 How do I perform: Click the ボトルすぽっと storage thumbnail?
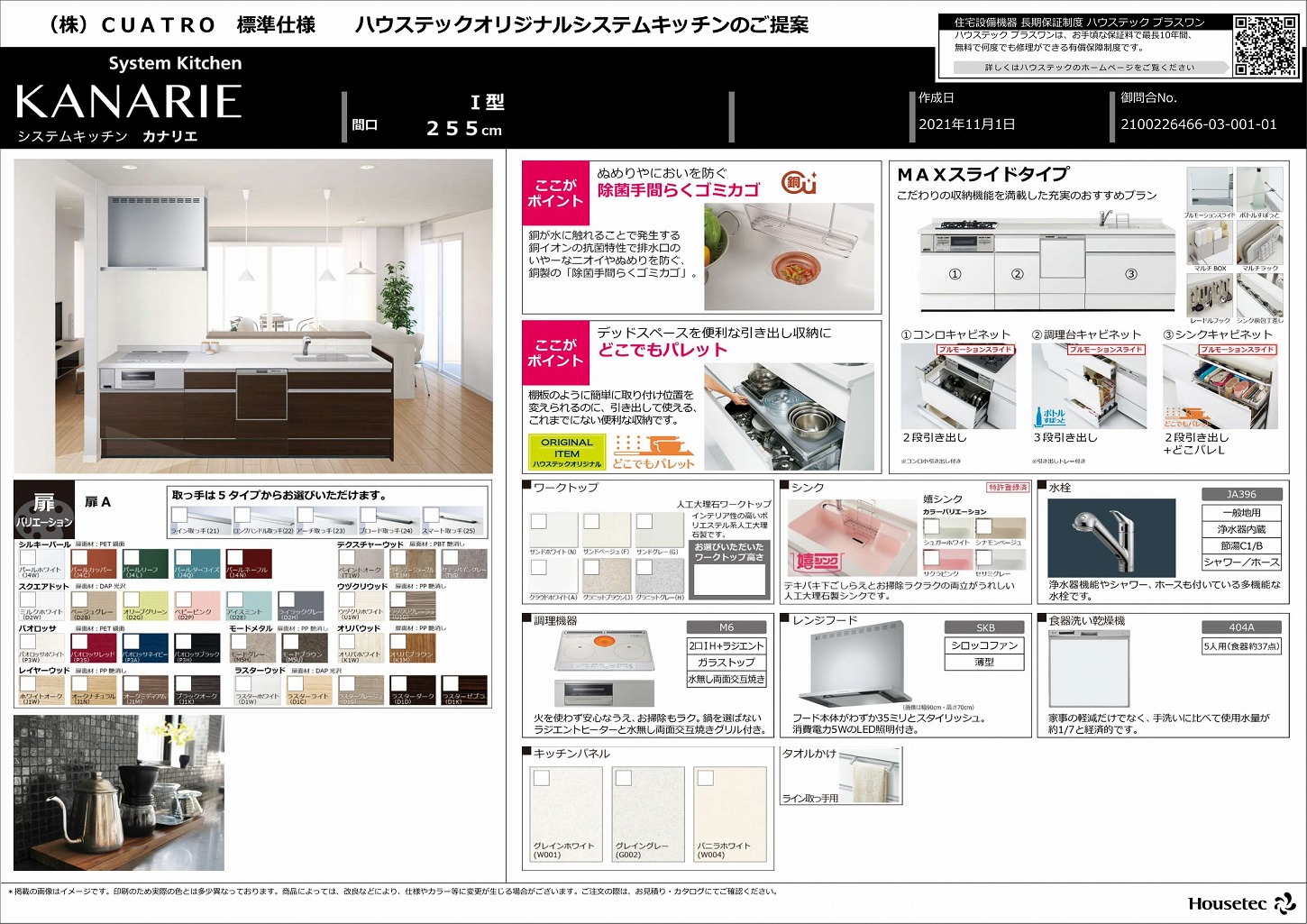[1259, 190]
